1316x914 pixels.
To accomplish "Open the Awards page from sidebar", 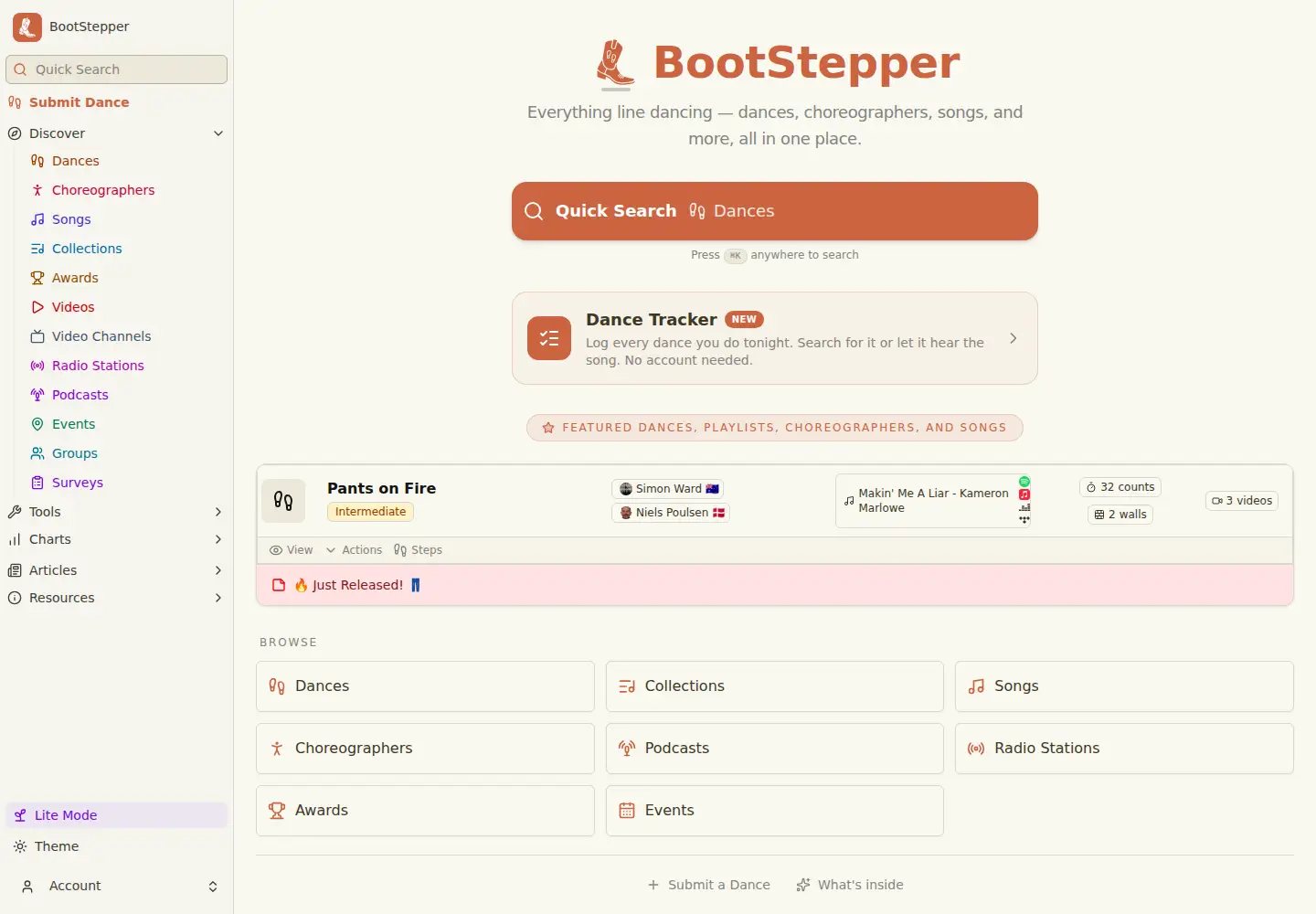I will point(75,278).
